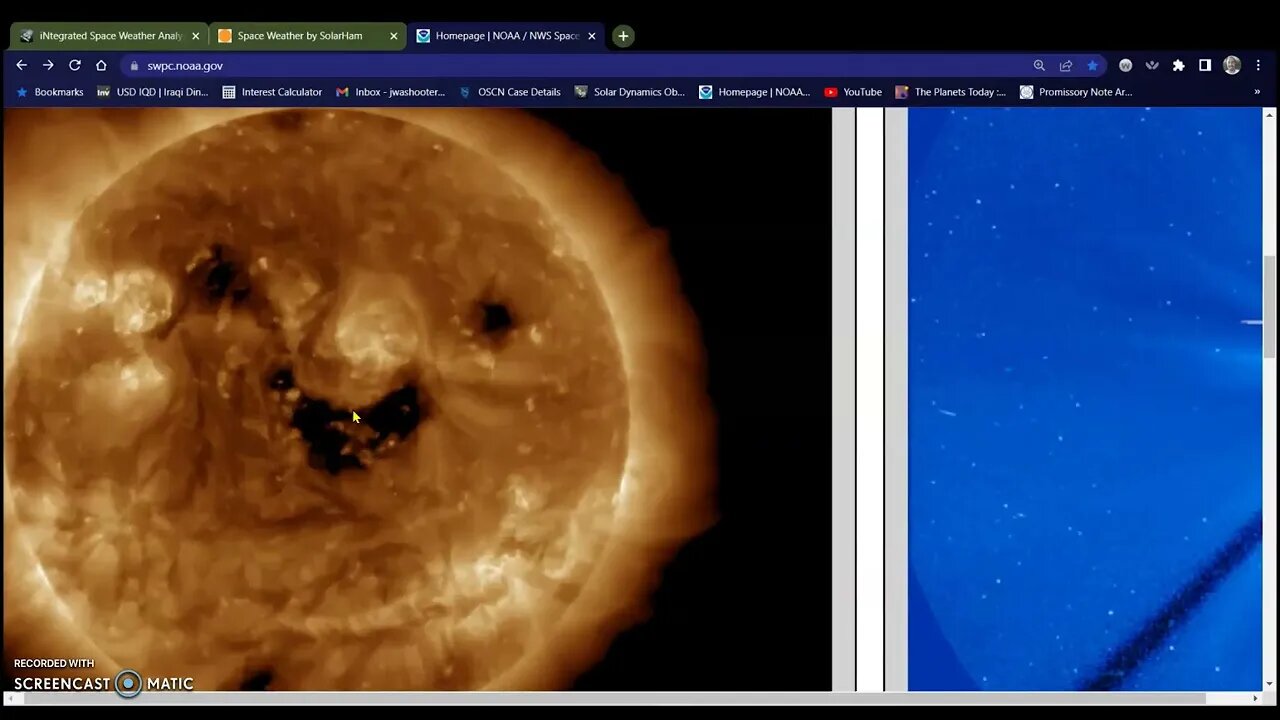
Task: Show more bookmarks via the overflow chevron
Action: [1257, 92]
